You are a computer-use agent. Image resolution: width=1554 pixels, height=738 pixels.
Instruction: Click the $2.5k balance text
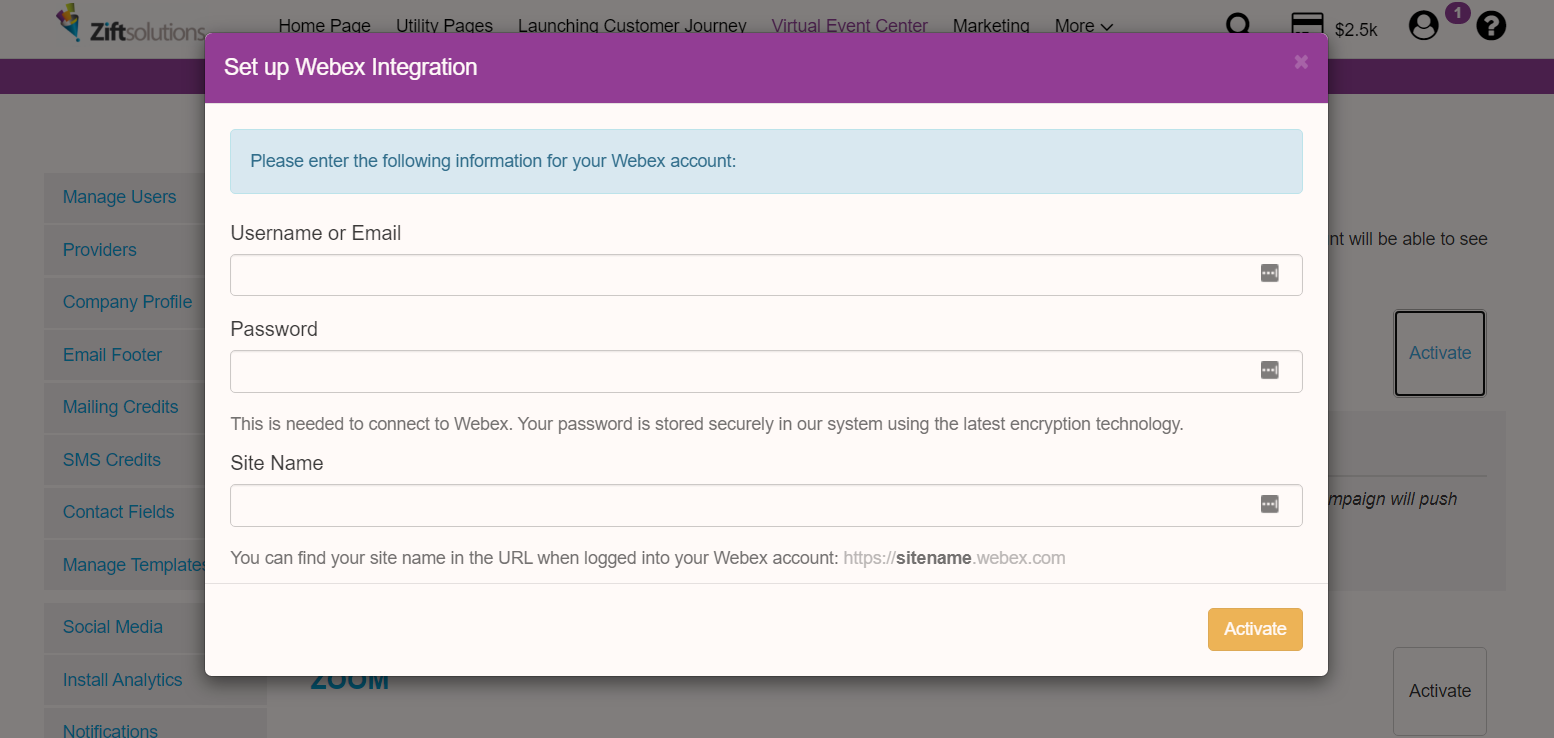[x=1356, y=30]
